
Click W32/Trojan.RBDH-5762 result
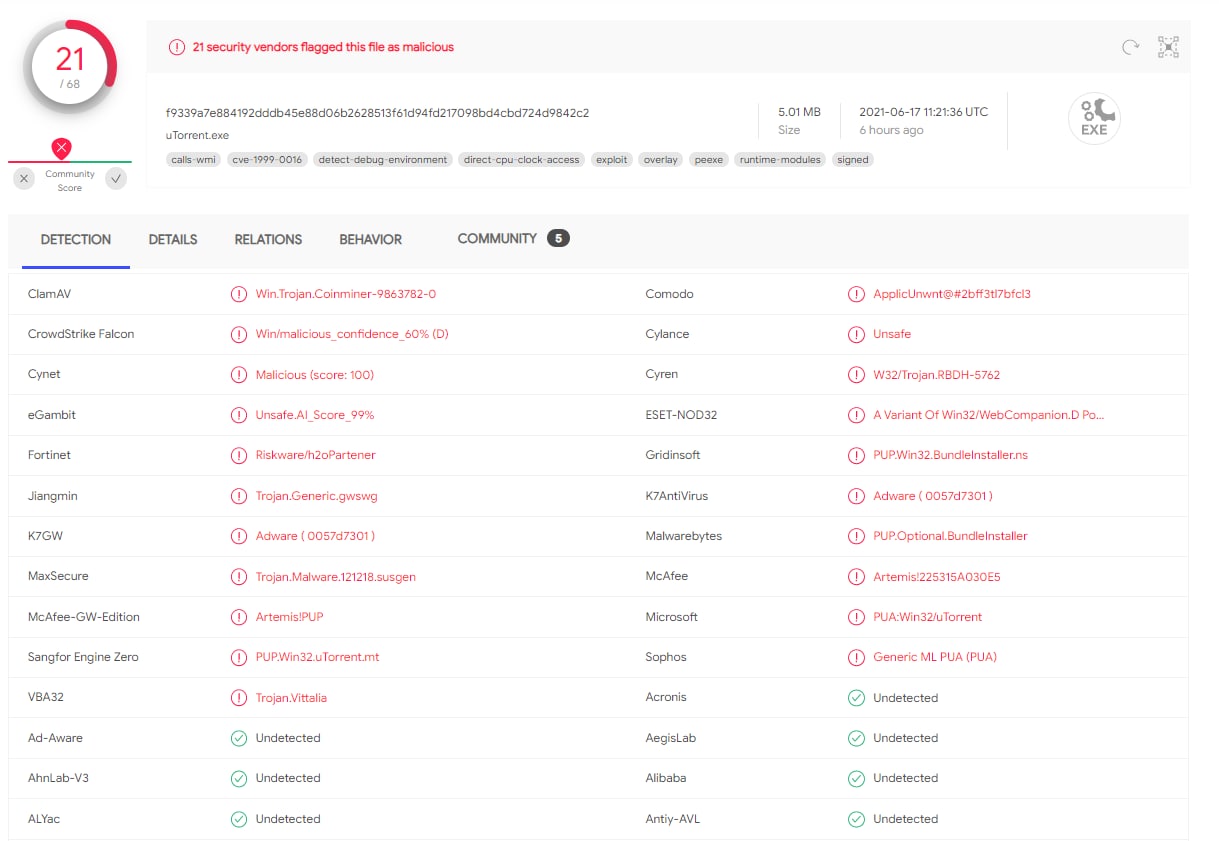click(x=937, y=375)
